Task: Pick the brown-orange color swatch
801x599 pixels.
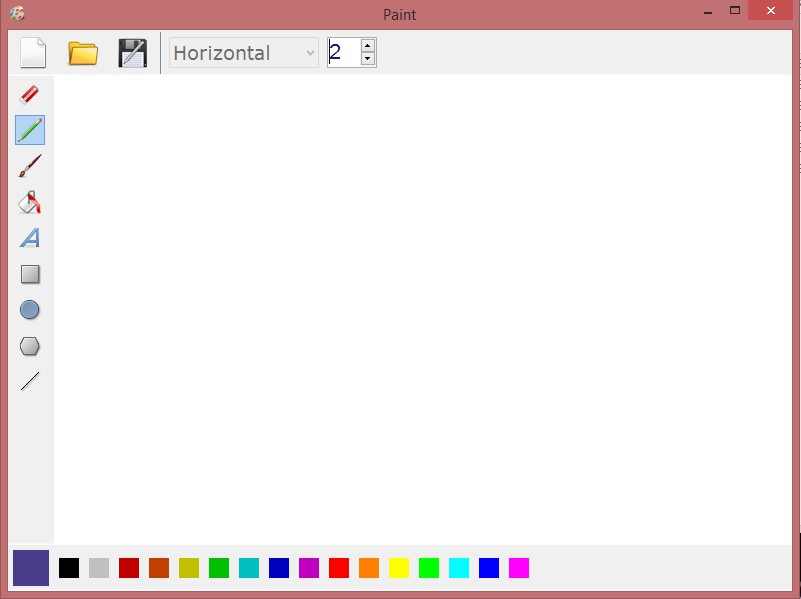Action: [159, 568]
